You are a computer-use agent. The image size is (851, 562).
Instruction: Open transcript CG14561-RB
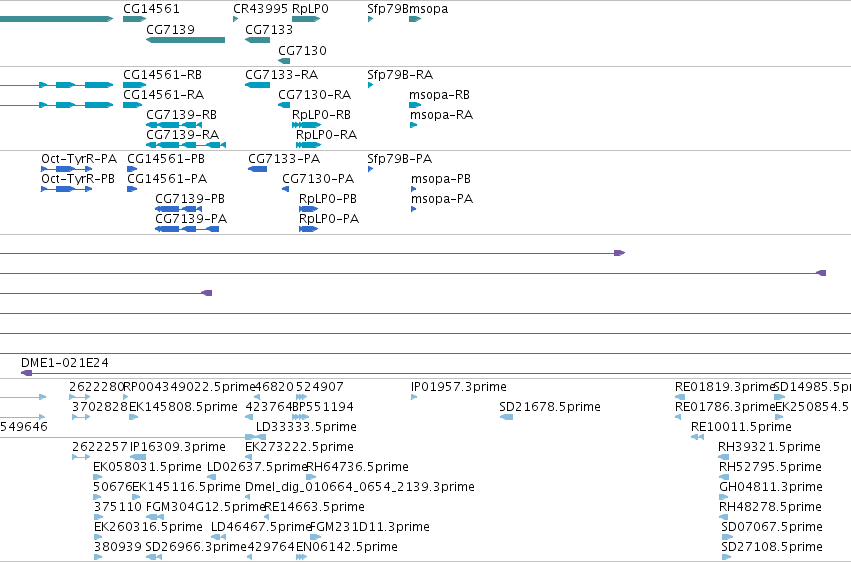134,85
